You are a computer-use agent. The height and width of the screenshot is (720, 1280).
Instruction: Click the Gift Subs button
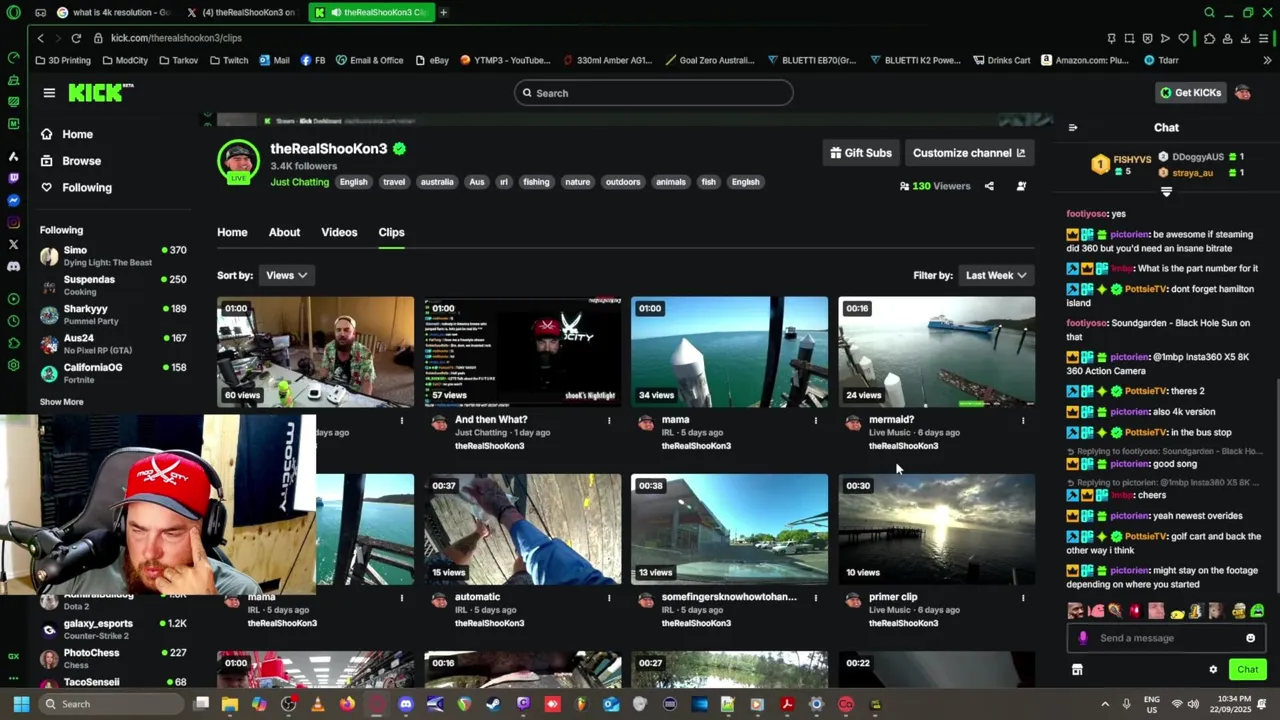tap(861, 153)
